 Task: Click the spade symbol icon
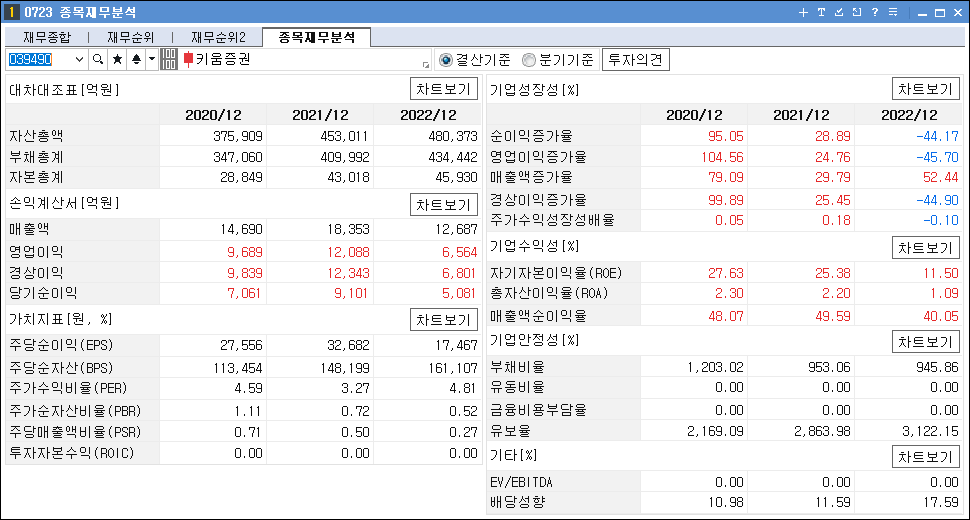coord(136,60)
